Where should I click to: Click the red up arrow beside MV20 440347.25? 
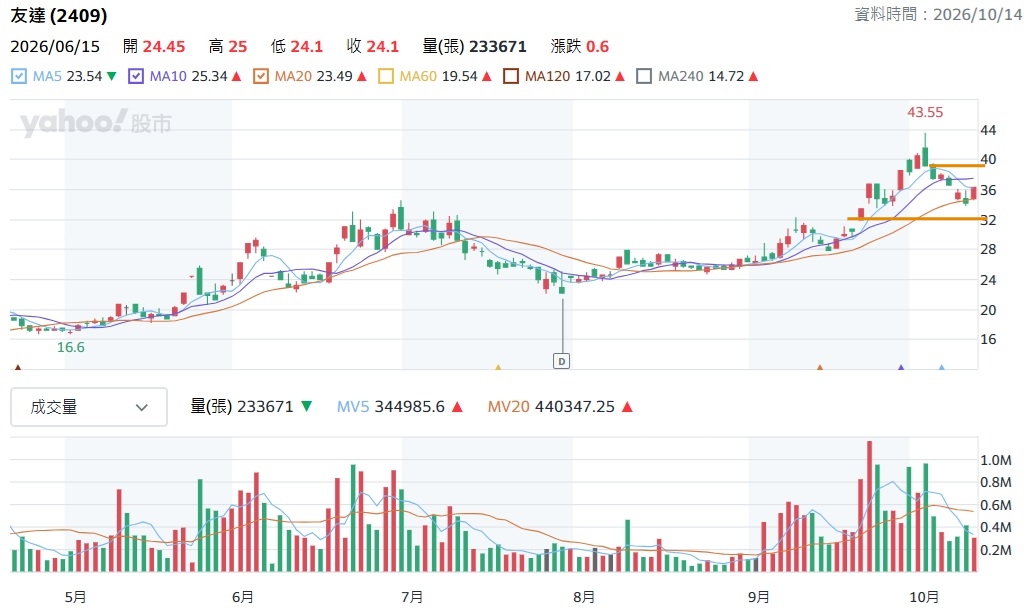(x=627, y=407)
